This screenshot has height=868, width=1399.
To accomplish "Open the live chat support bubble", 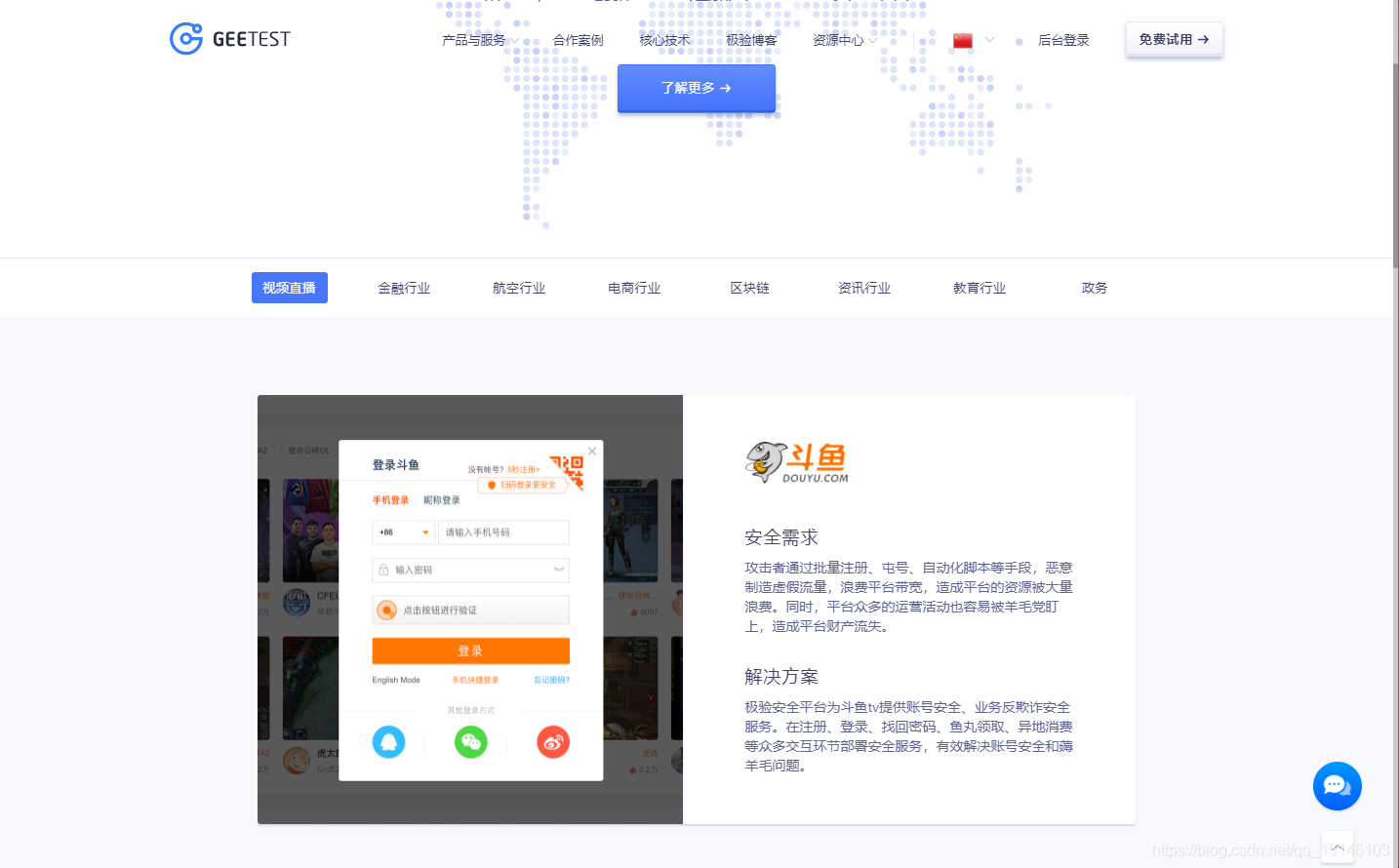I will coord(1337,786).
